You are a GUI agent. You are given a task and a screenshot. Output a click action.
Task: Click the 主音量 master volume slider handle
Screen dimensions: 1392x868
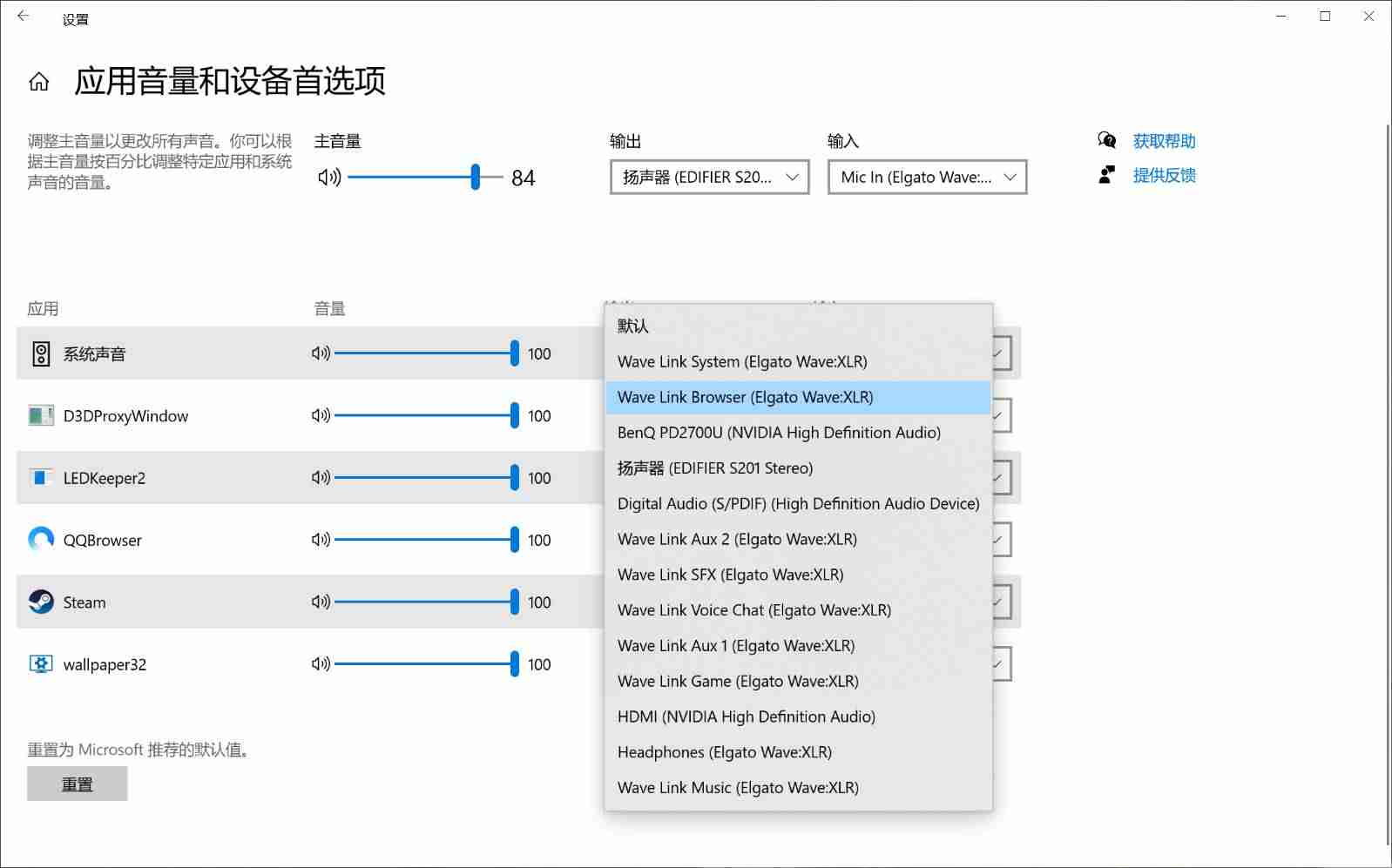pos(476,178)
